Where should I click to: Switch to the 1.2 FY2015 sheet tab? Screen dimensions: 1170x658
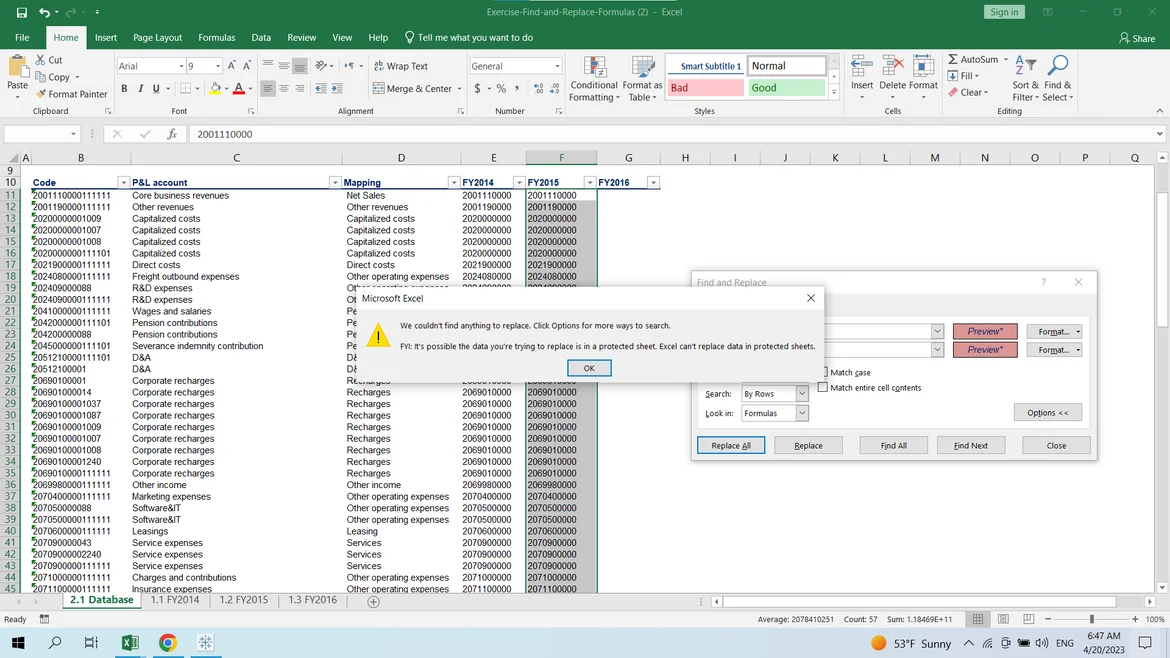(x=243, y=600)
